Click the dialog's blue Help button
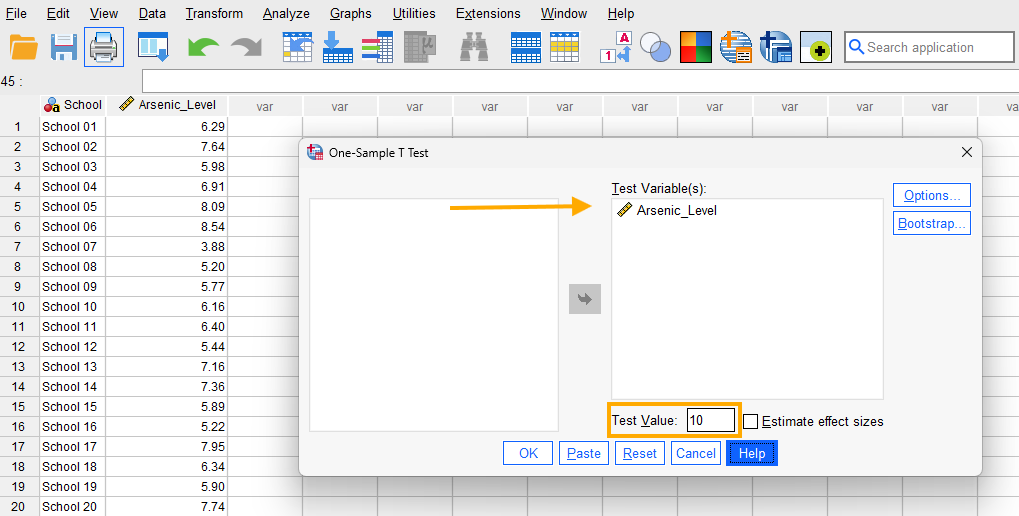 pyautogui.click(x=751, y=453)
